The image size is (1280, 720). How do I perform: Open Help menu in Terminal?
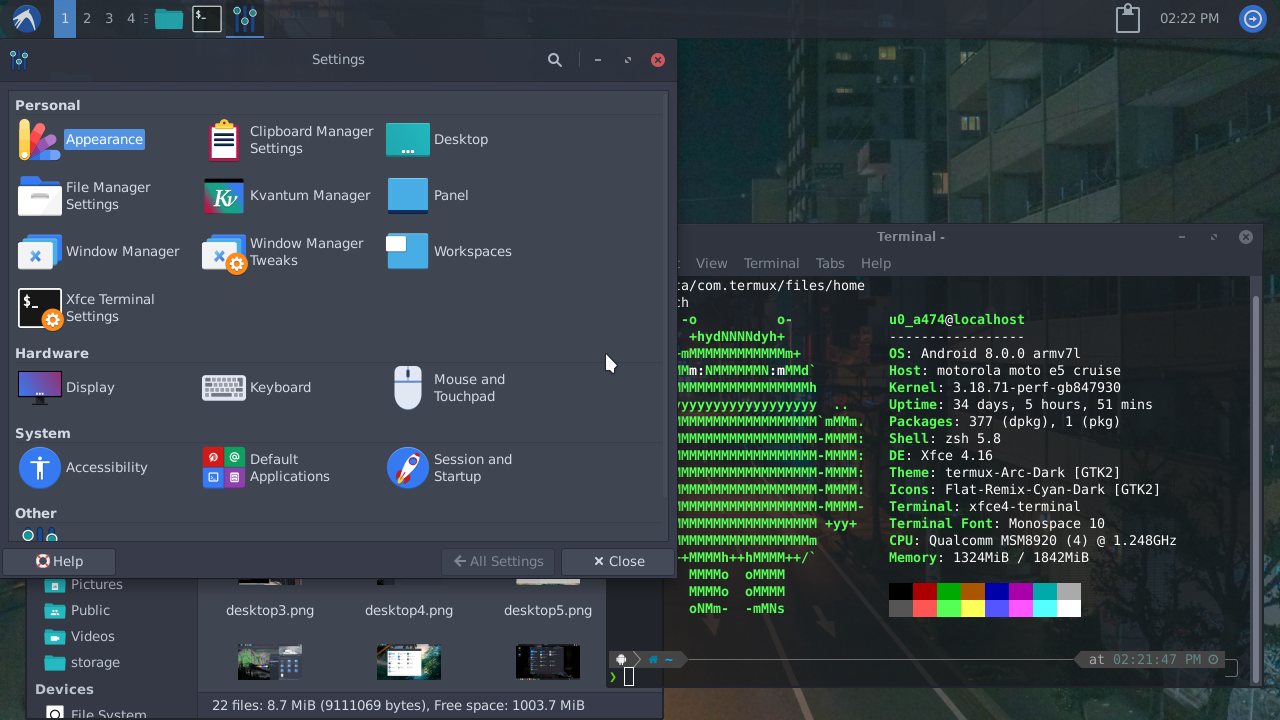875,263
